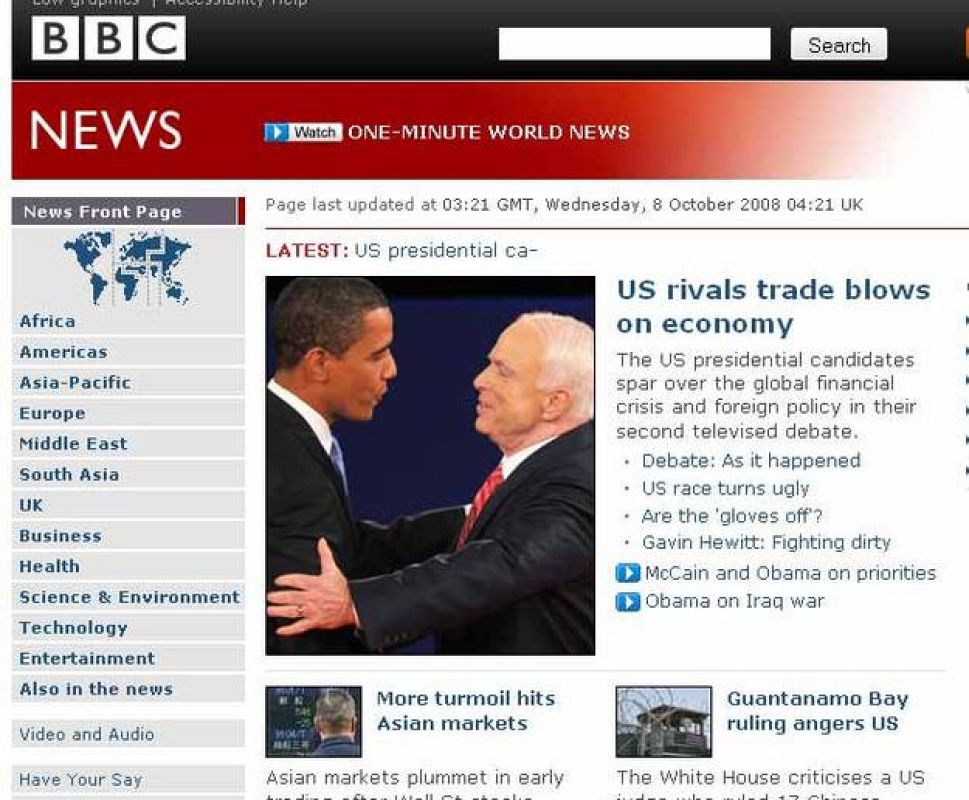Image resolution: width=969 pixels, height=800 pixels.
Task: Click the world map icon in sidebar
Action: tap(127, 267)
